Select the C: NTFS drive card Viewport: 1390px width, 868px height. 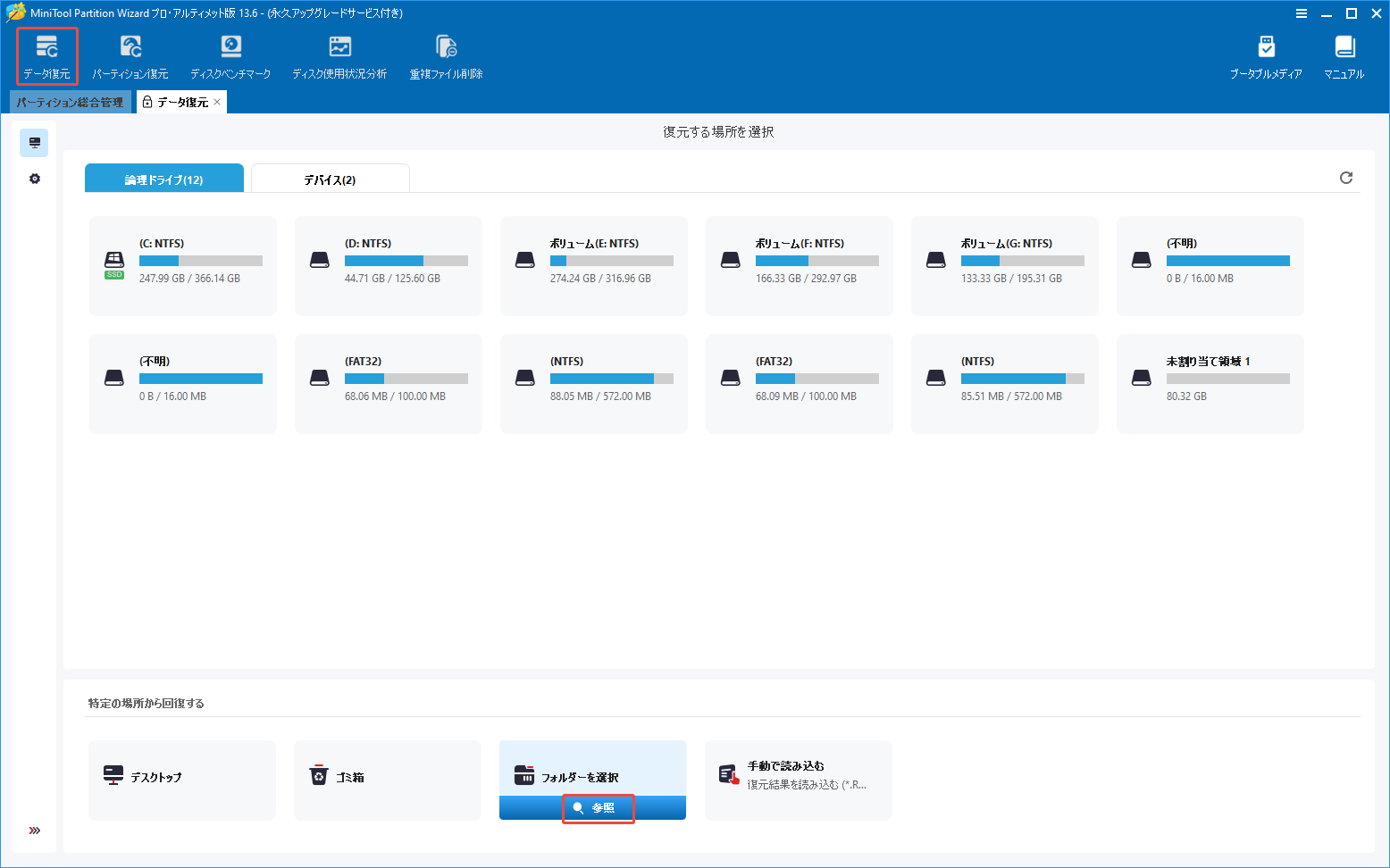click(181, 265)
